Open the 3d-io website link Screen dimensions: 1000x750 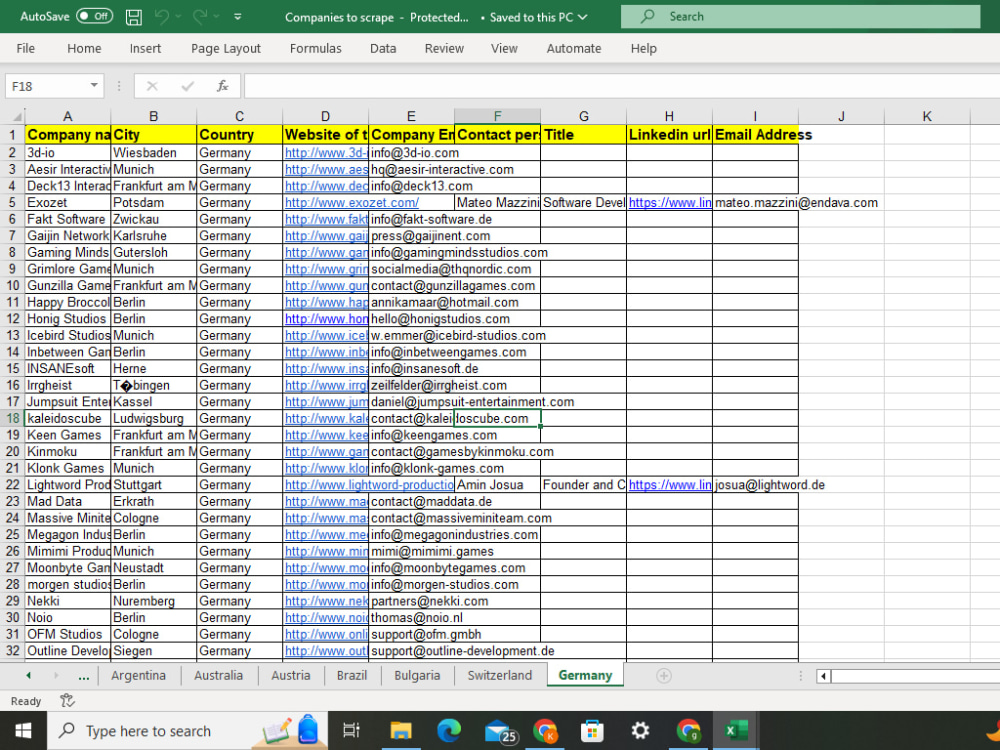point(326,153)
